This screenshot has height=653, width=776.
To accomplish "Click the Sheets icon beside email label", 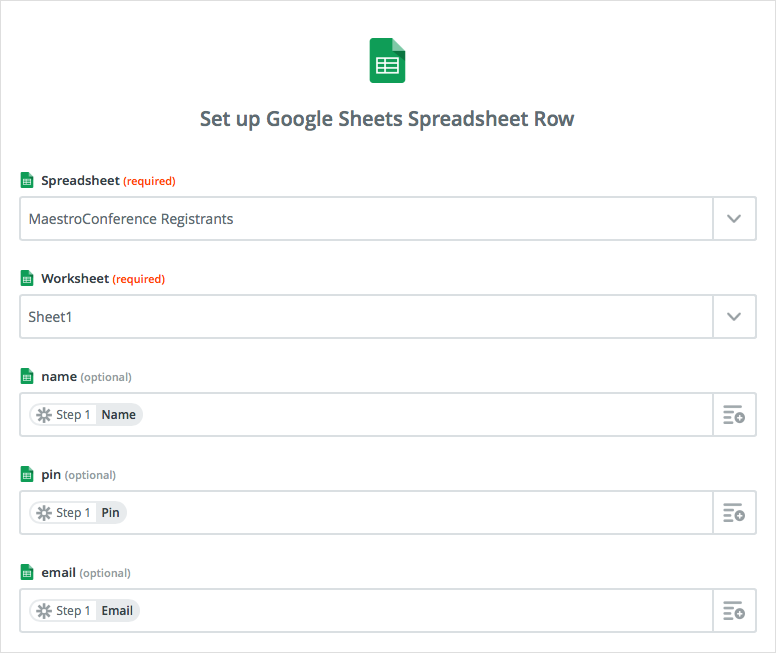I will pos(27,572).
